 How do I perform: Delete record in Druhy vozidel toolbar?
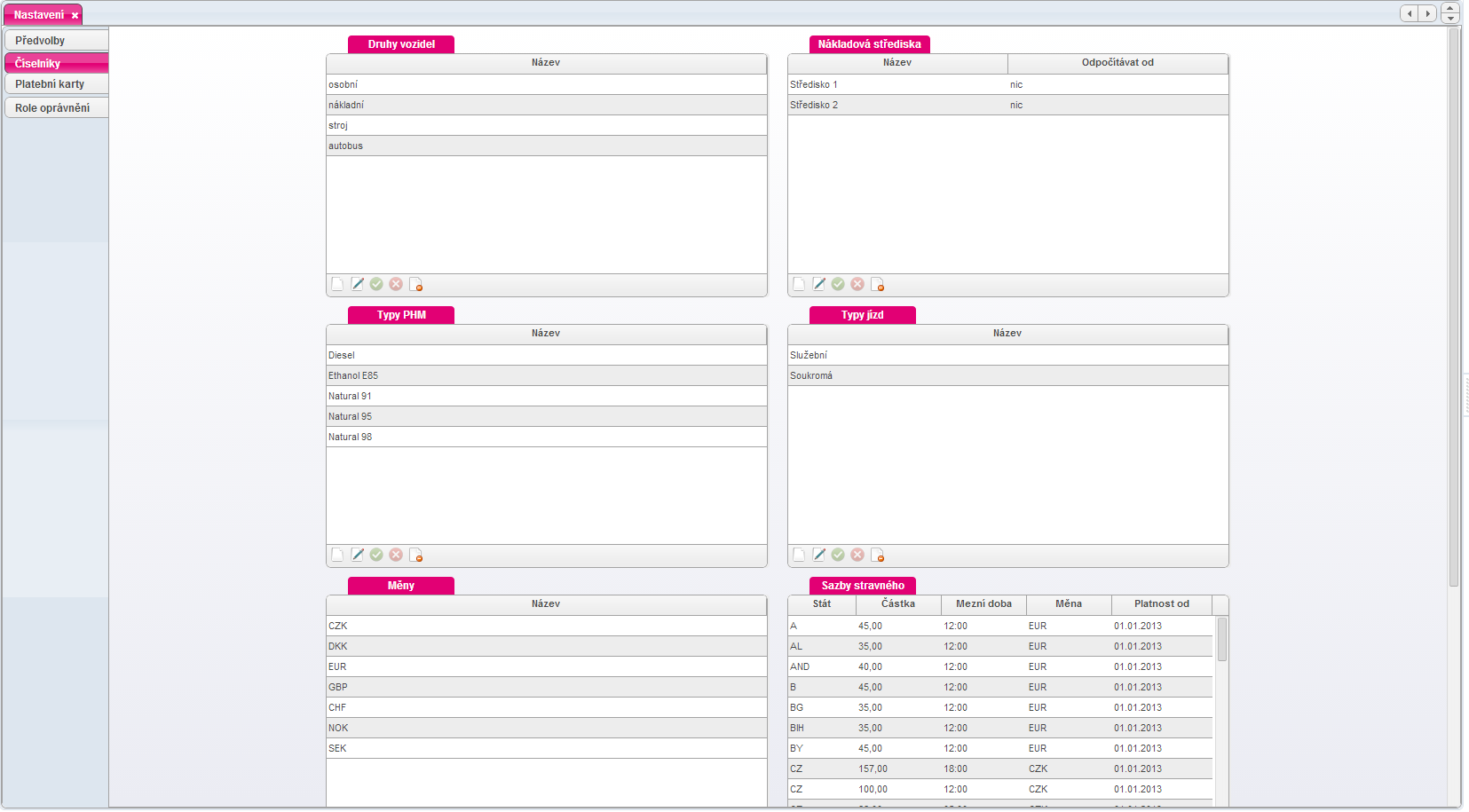coord(415,284)
